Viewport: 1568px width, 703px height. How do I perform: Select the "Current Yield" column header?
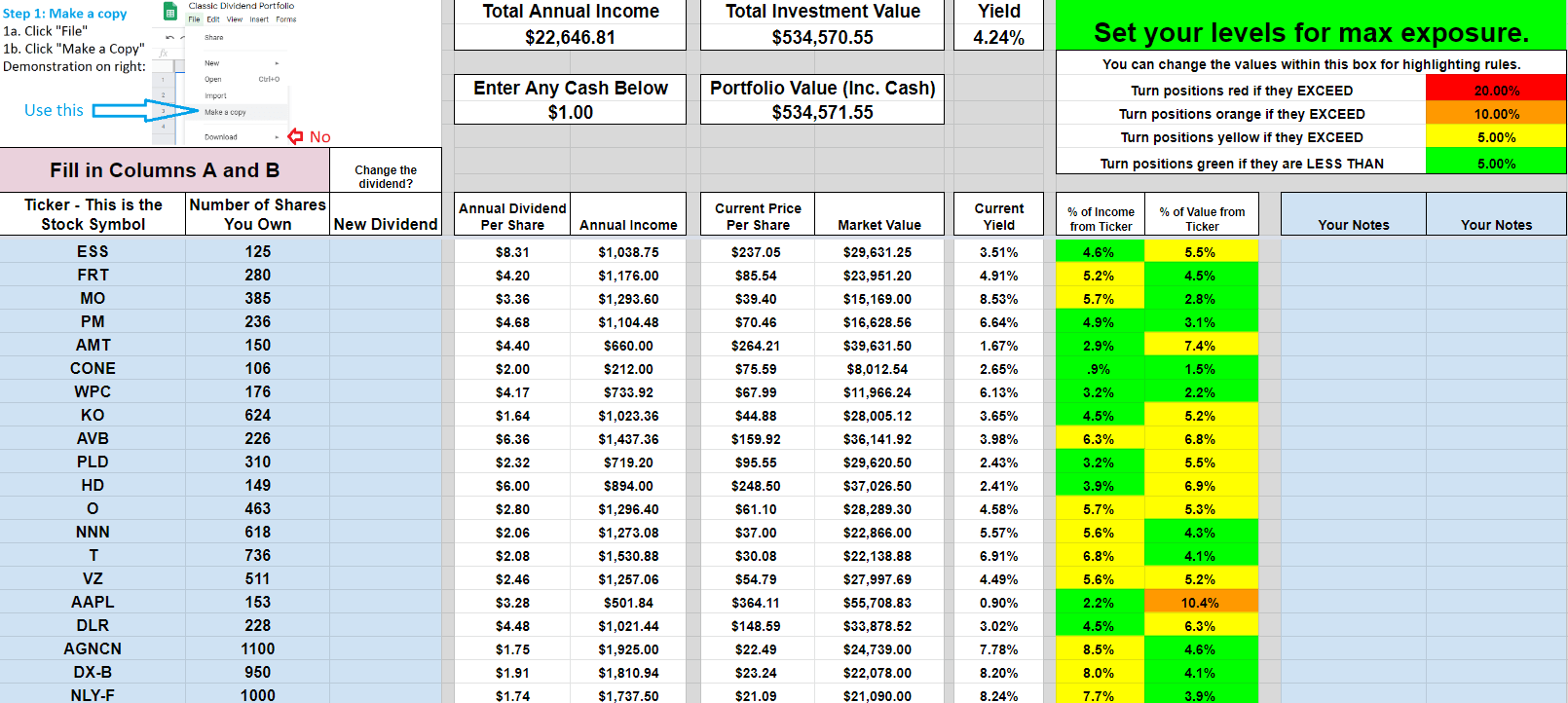click(x=999, y=216)
